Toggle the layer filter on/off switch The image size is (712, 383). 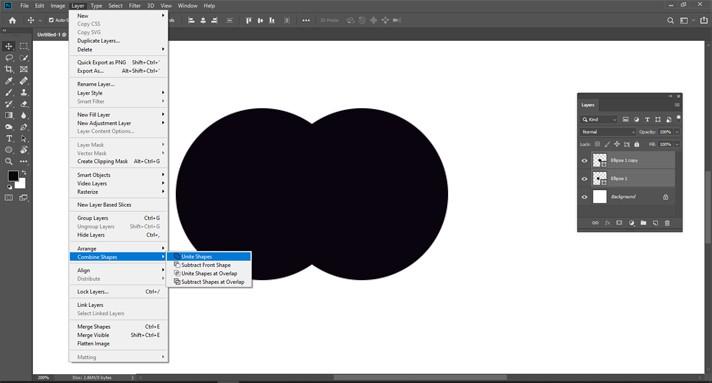(x=678, y=118)
